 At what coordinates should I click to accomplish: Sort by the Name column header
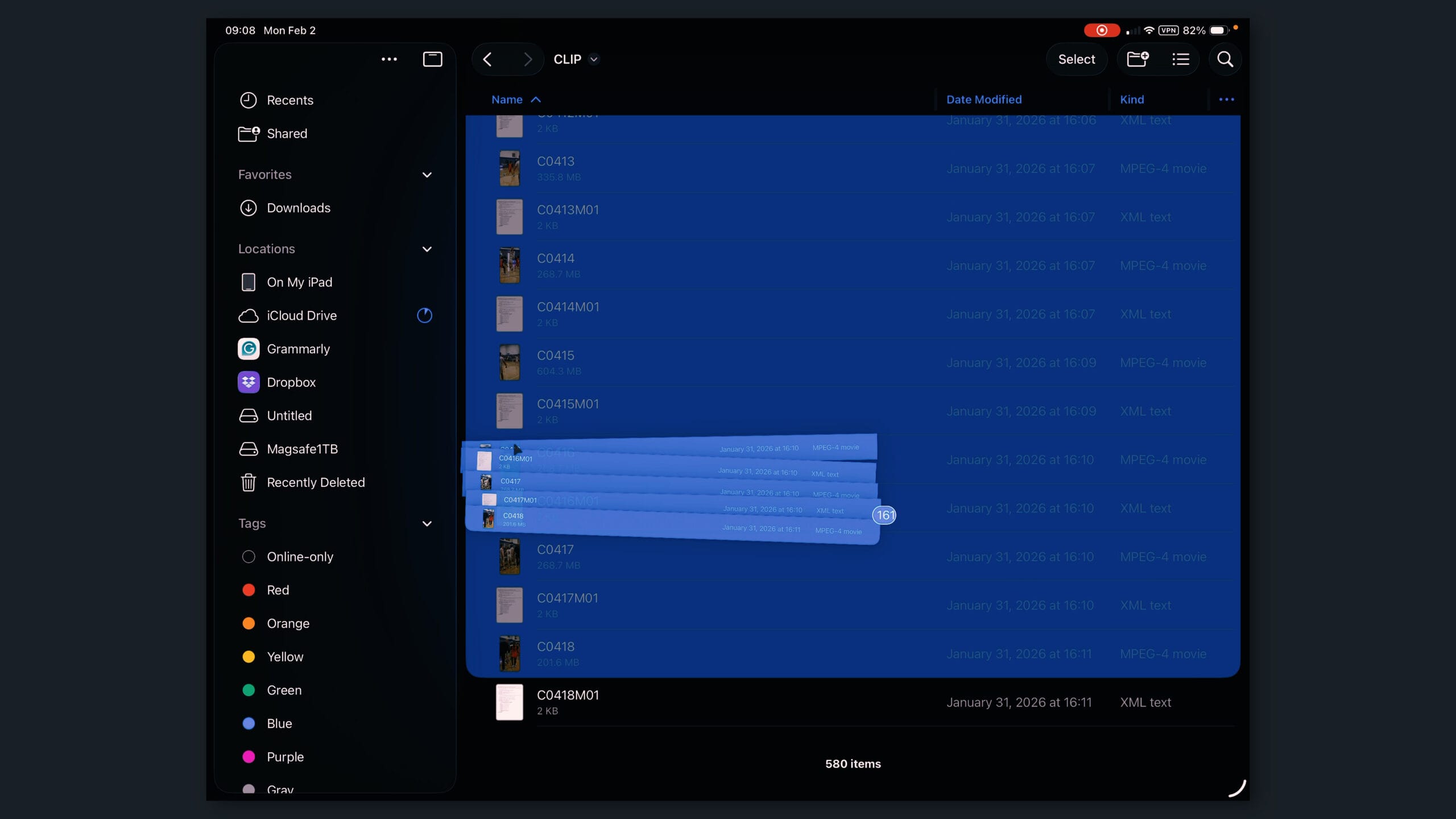(x=507, y=100)
